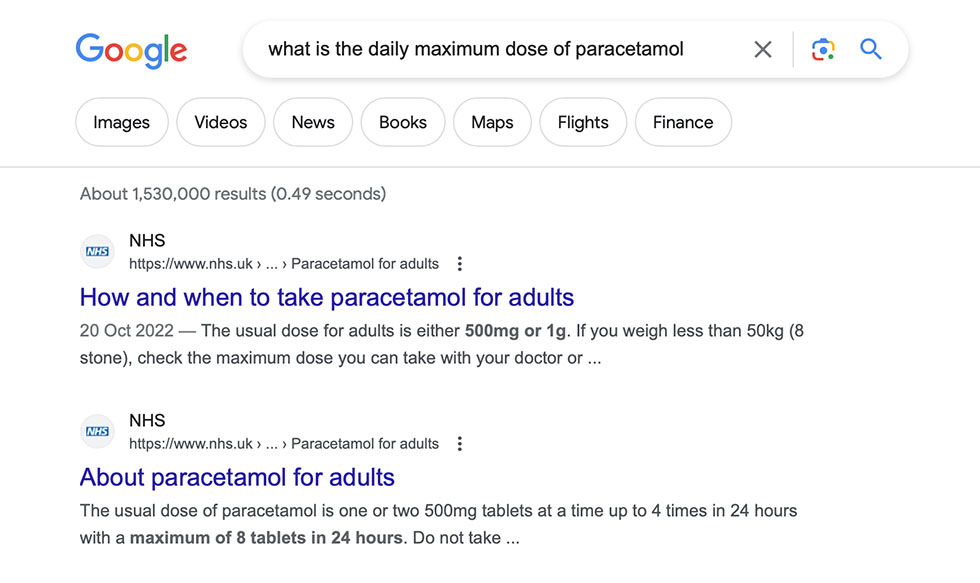The image size is (980, 583).
Task: Open the Flights filter
Action: click(583, 122)
